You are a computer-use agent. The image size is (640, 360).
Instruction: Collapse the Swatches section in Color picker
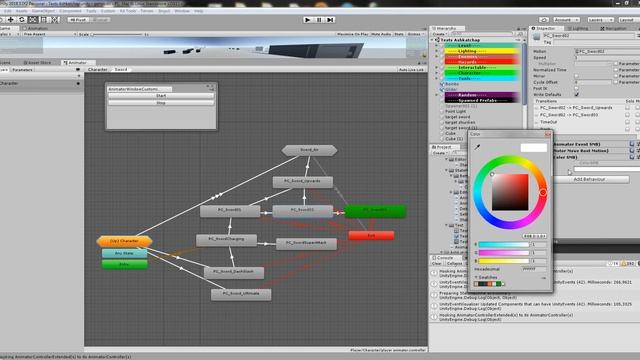point(476,278)
